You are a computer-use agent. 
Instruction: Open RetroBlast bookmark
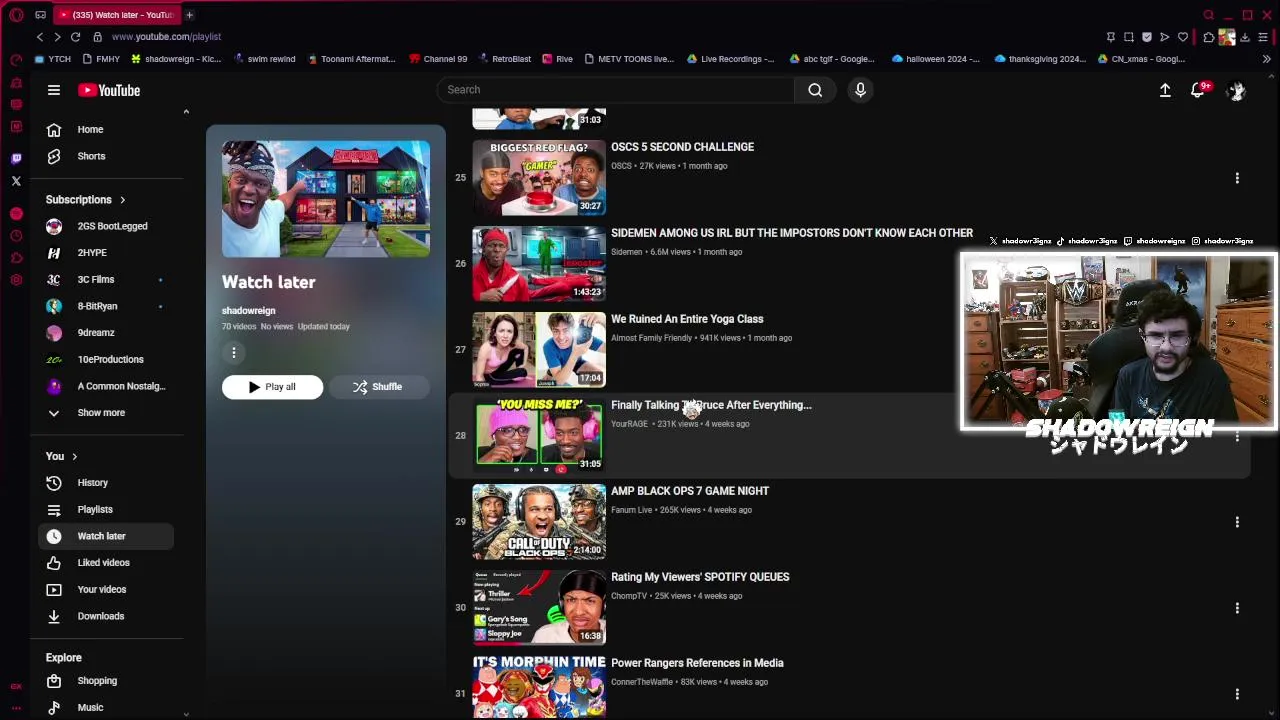[504, 59]
